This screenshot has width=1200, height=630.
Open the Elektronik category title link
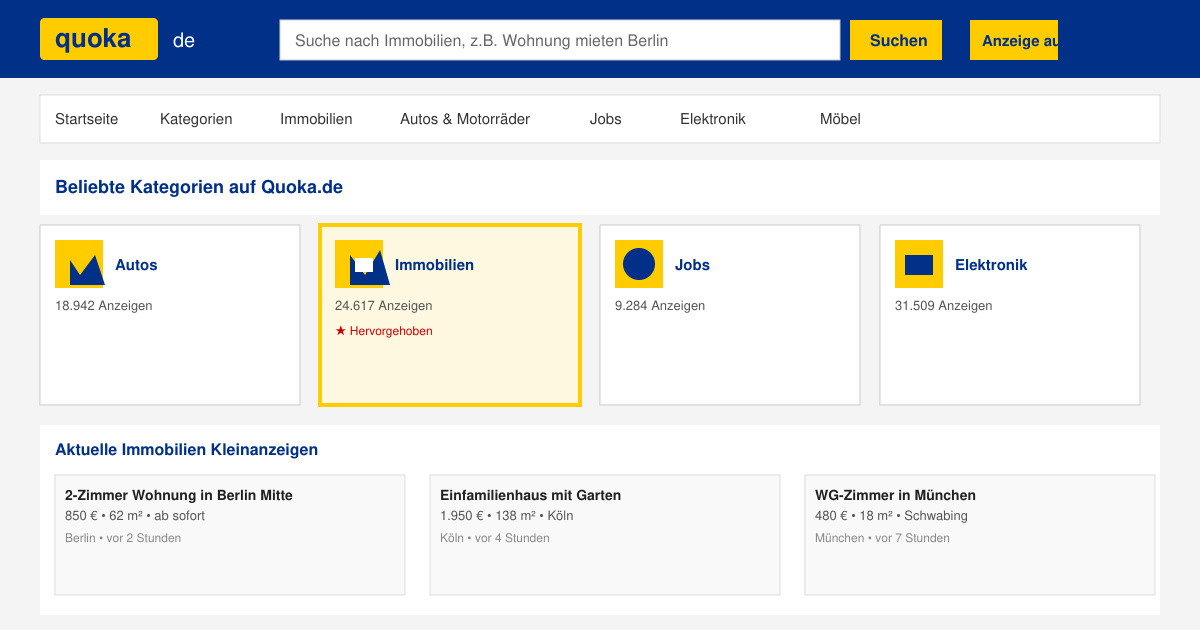tap(991, 265)
